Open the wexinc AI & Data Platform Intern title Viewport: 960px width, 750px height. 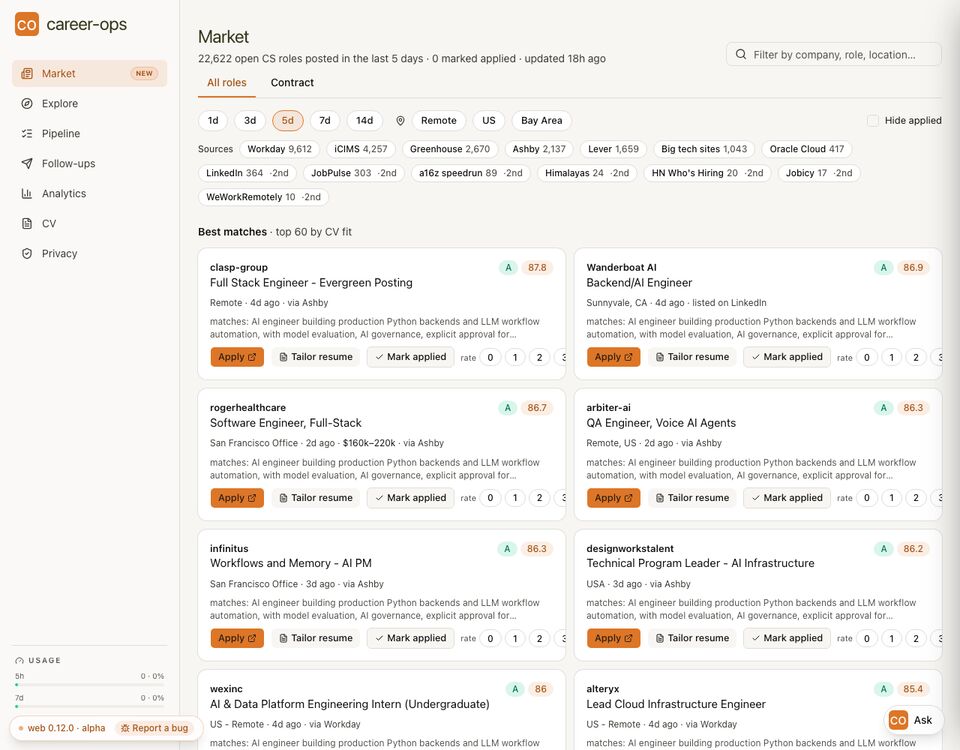coord(350,704)
